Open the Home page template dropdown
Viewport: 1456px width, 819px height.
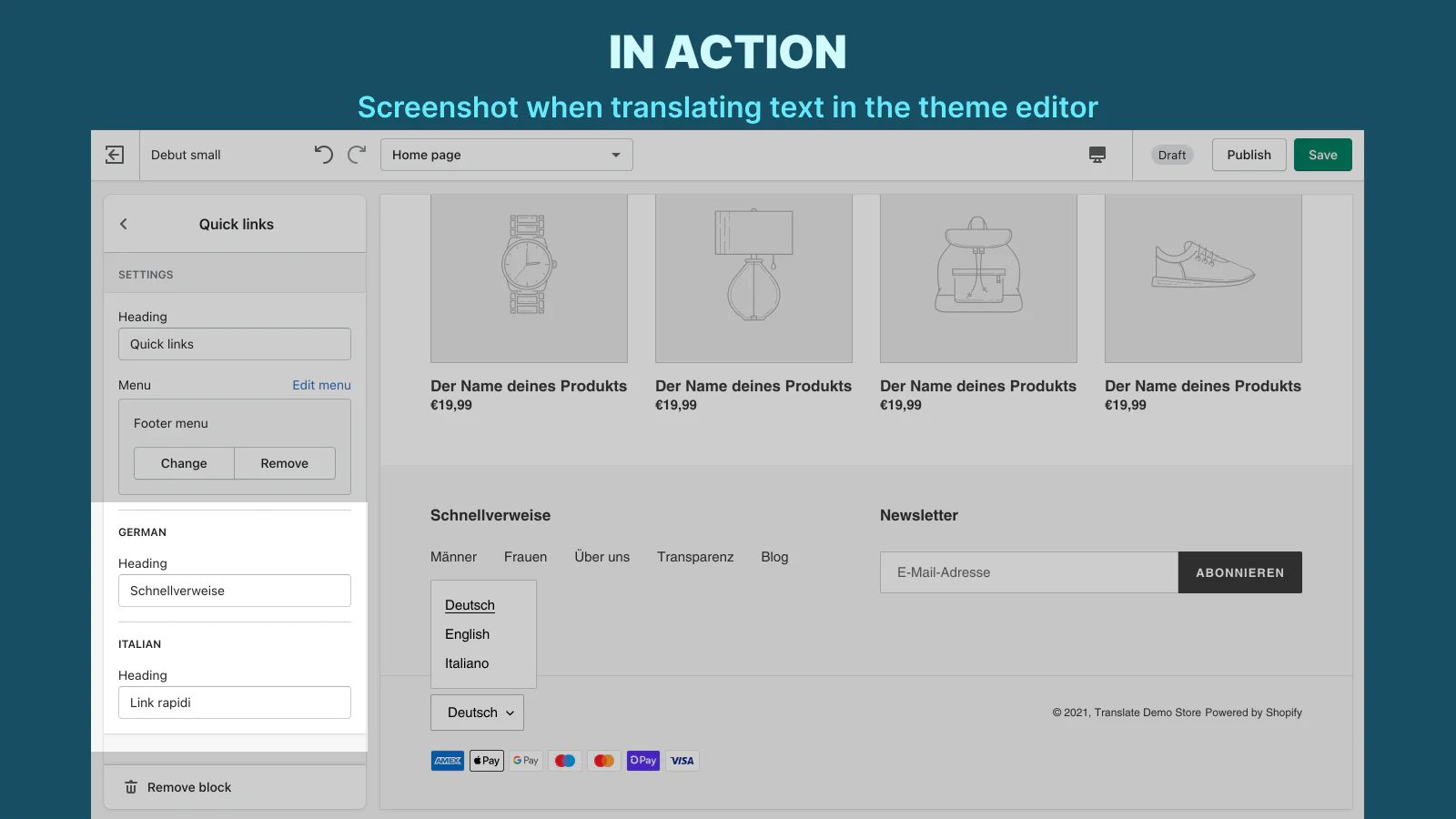coord(507,155)
